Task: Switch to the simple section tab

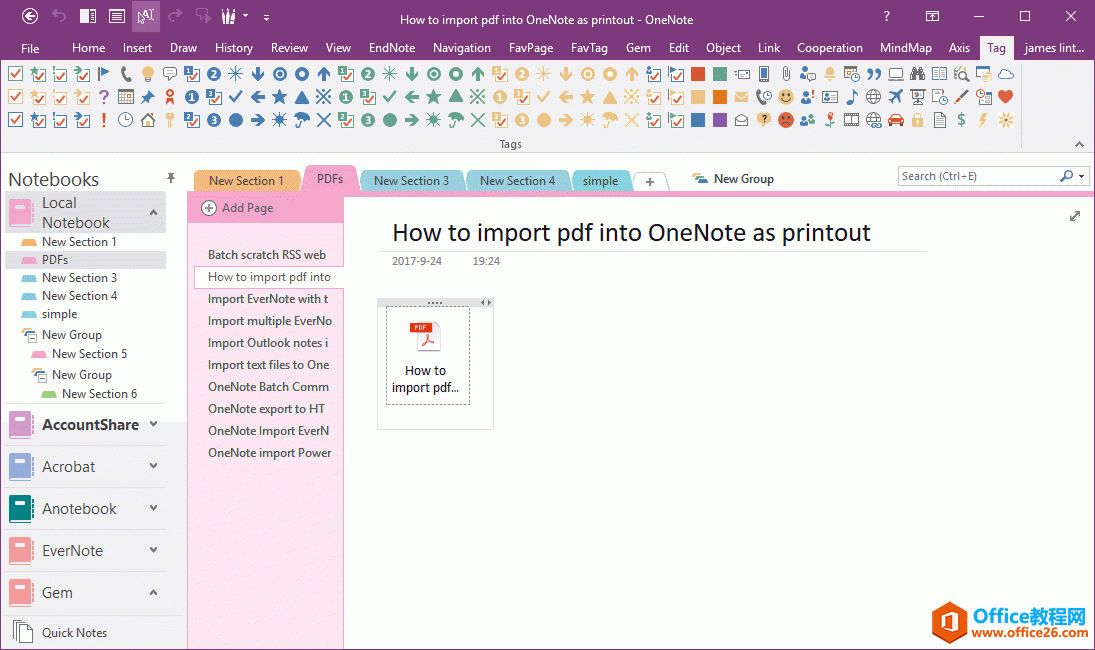Action: 601,180
